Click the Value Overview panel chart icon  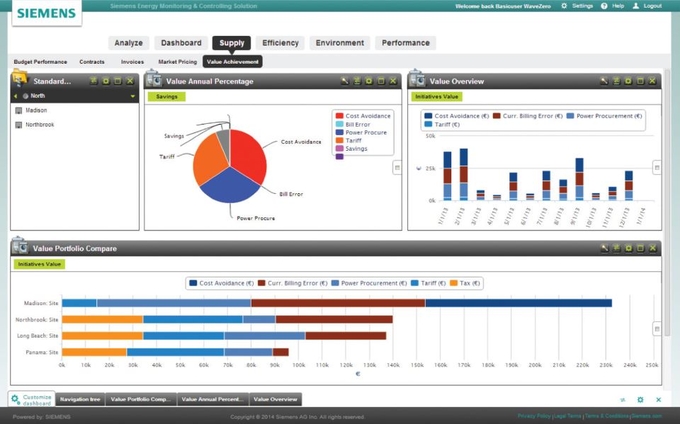click(418, 81)
